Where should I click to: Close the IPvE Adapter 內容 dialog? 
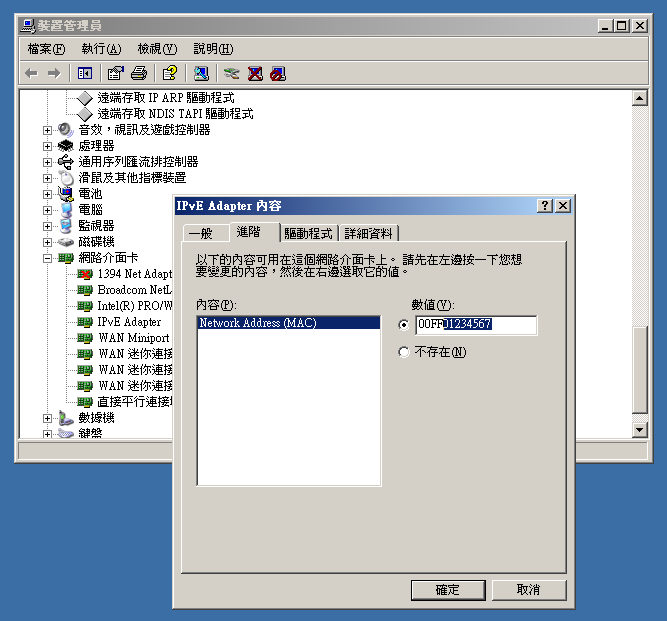(x=563, y=206)
